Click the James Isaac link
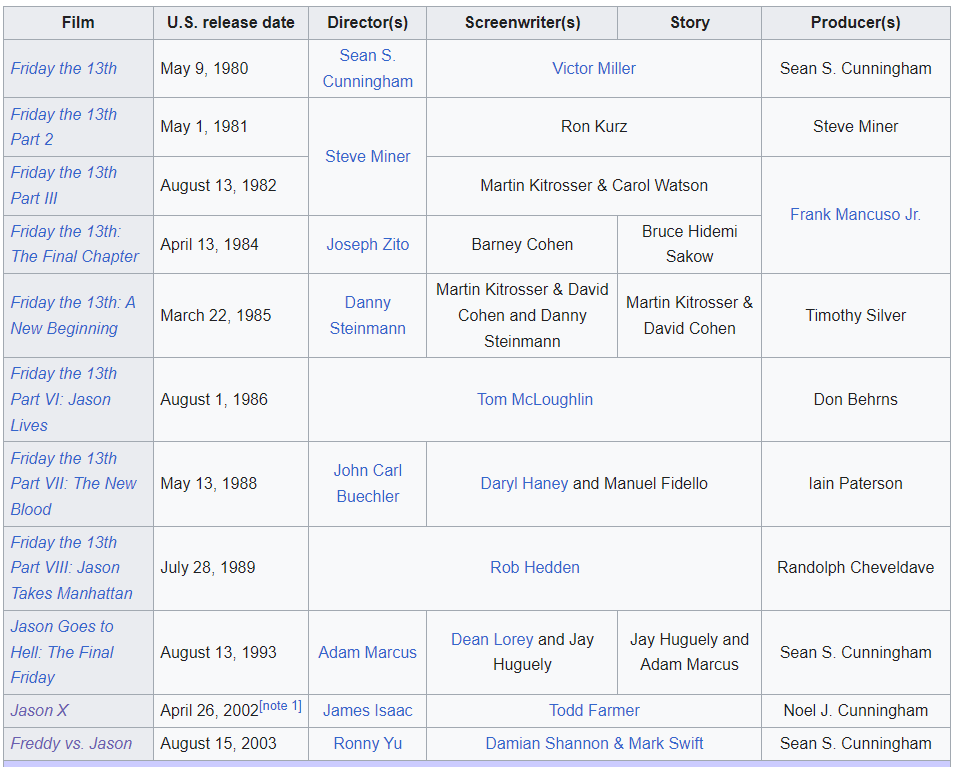 tap(367, 711)
